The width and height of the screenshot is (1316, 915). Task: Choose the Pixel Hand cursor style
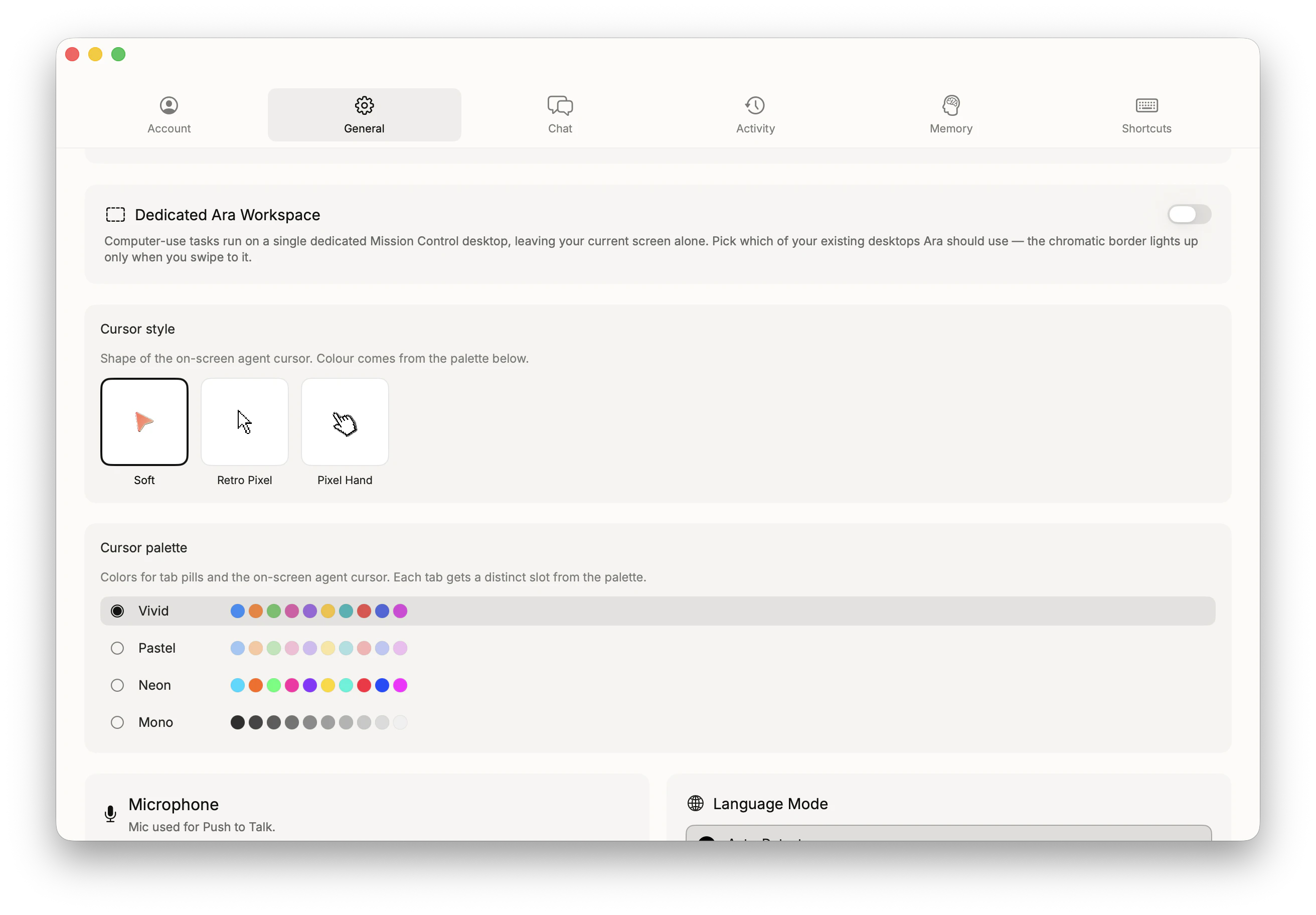tap(345, 422)
